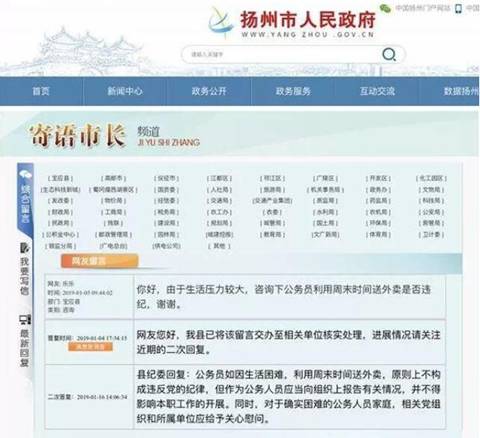Click the mobile phone icon at top
Image resolution: width=480 pixels, height=438 pixels.
tap(459, 8)
